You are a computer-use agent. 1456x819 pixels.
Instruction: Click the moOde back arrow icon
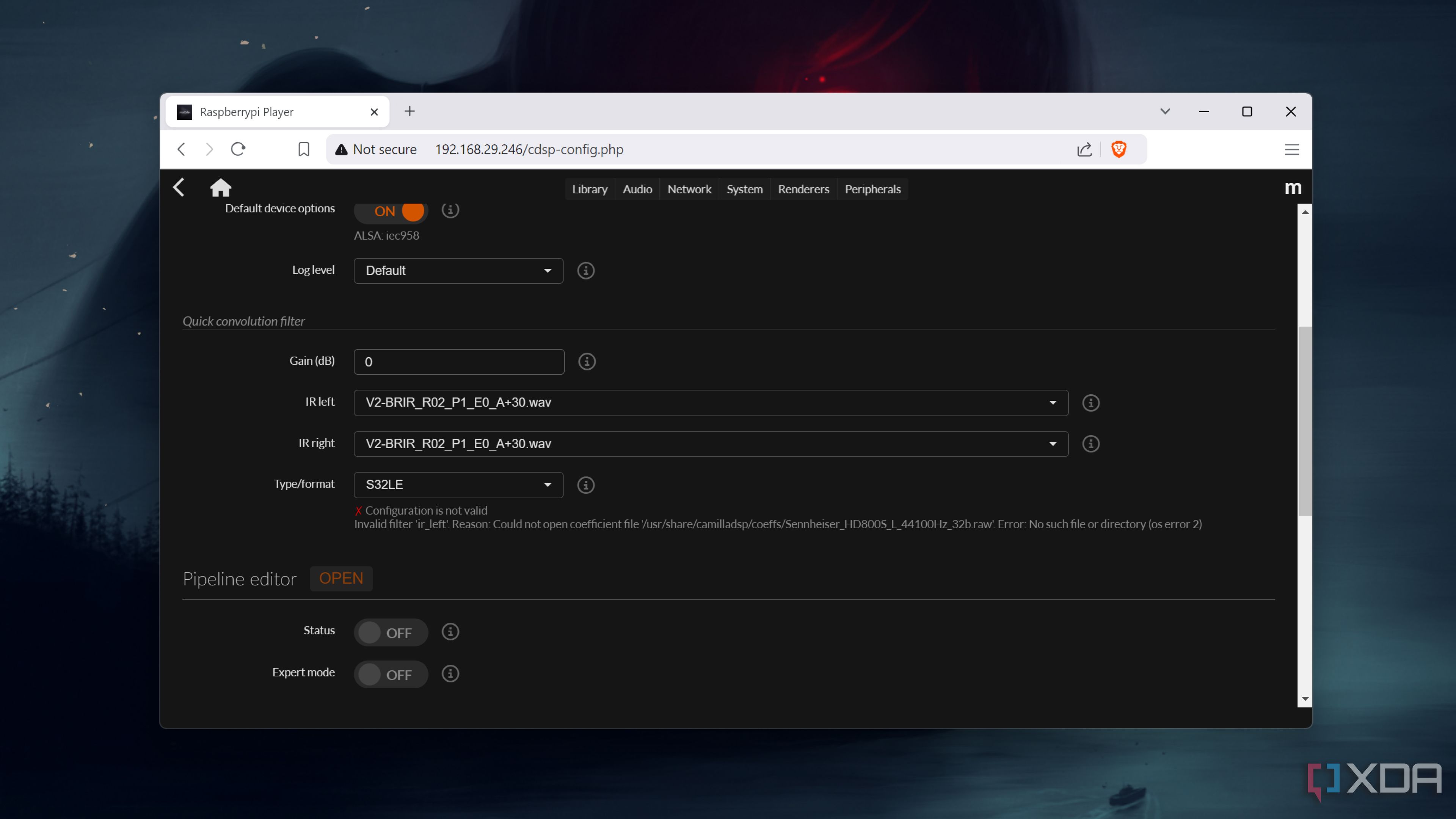(179, 187)
